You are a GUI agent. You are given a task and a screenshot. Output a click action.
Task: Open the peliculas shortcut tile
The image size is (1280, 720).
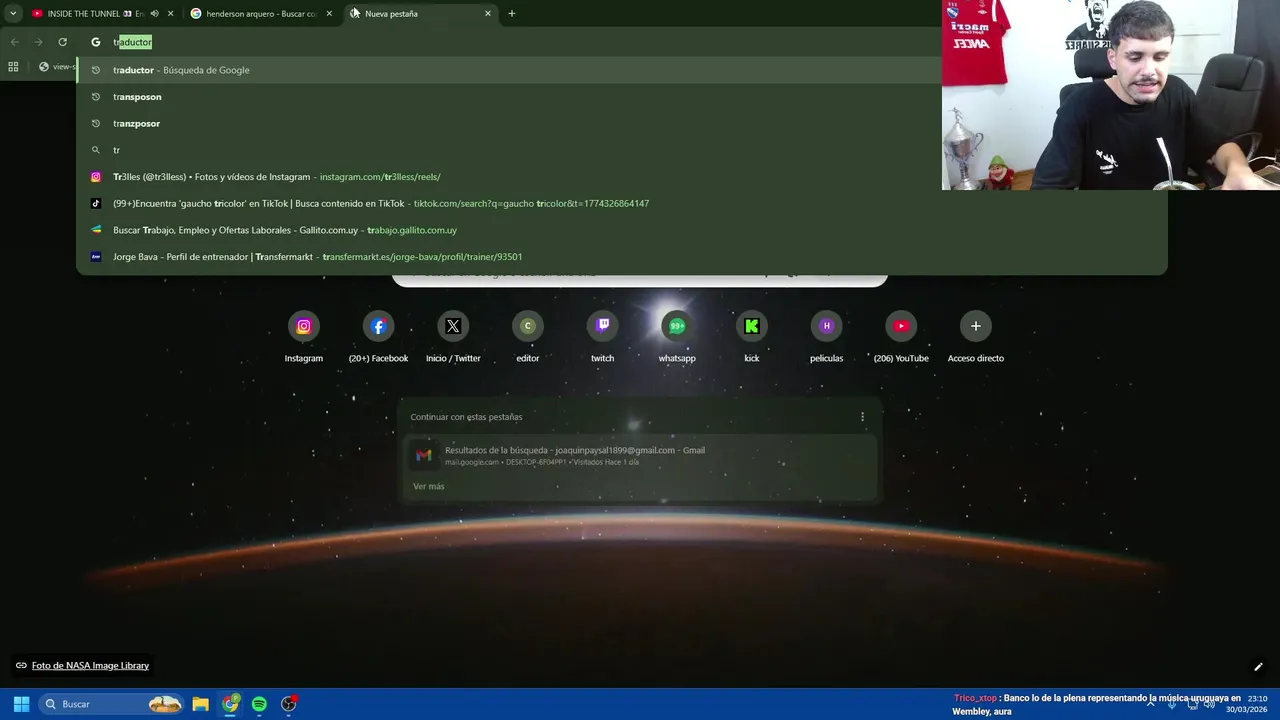click(826, 338)
